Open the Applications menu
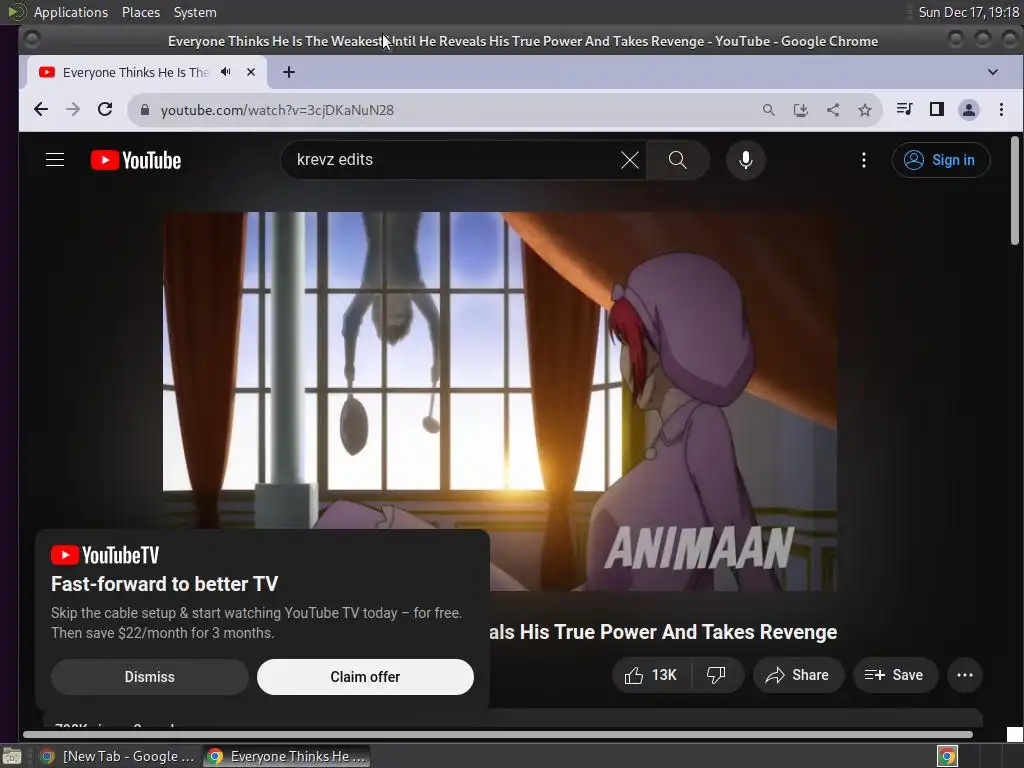Viewport: 1024px width, 768px height. pyautogui.click(x=71, y=12)
